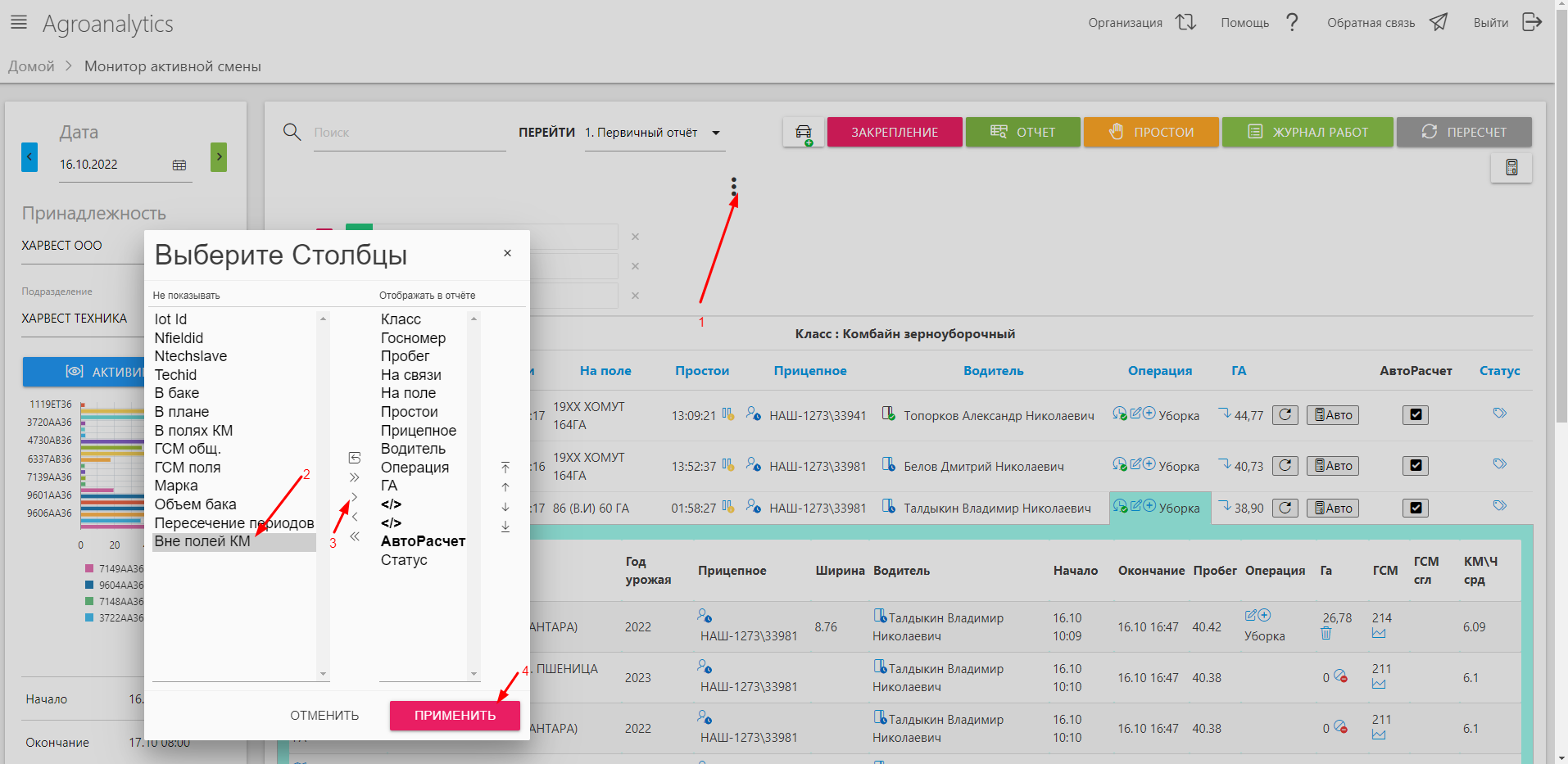Image resolution: width=1568 pixels, height=764 pixels.
Task: Click the add vehicle car icon
Action: (803, 133)
